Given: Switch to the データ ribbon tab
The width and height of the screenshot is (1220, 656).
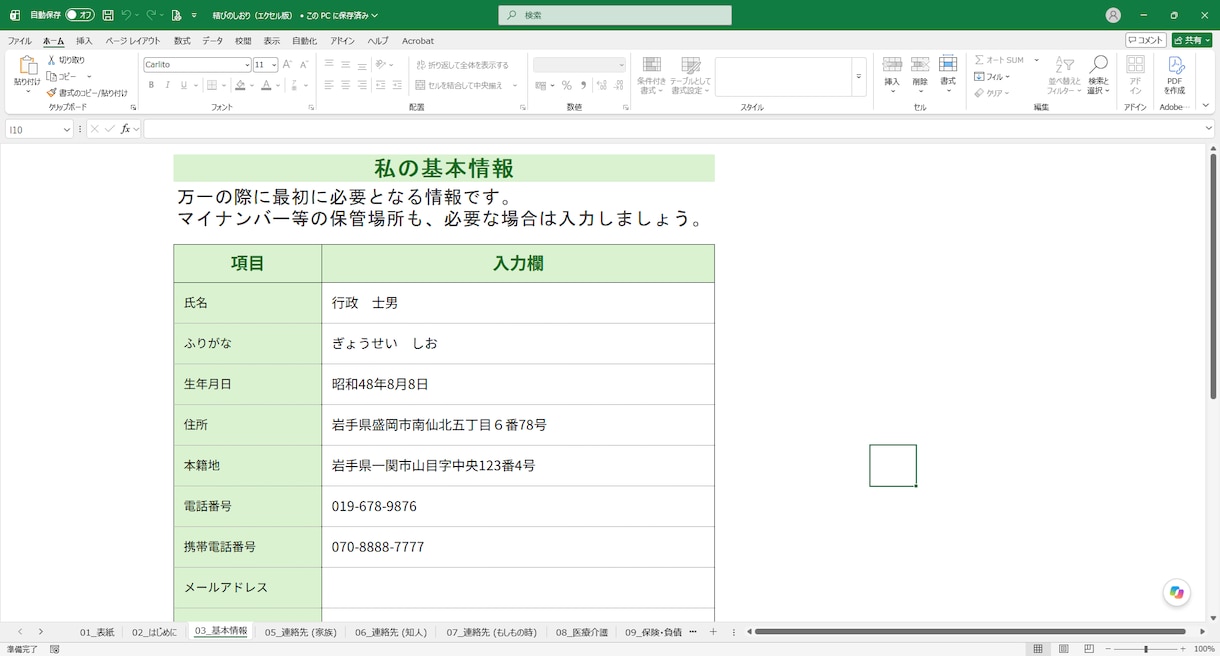Looking at the screenshot, I should point(213,41).
